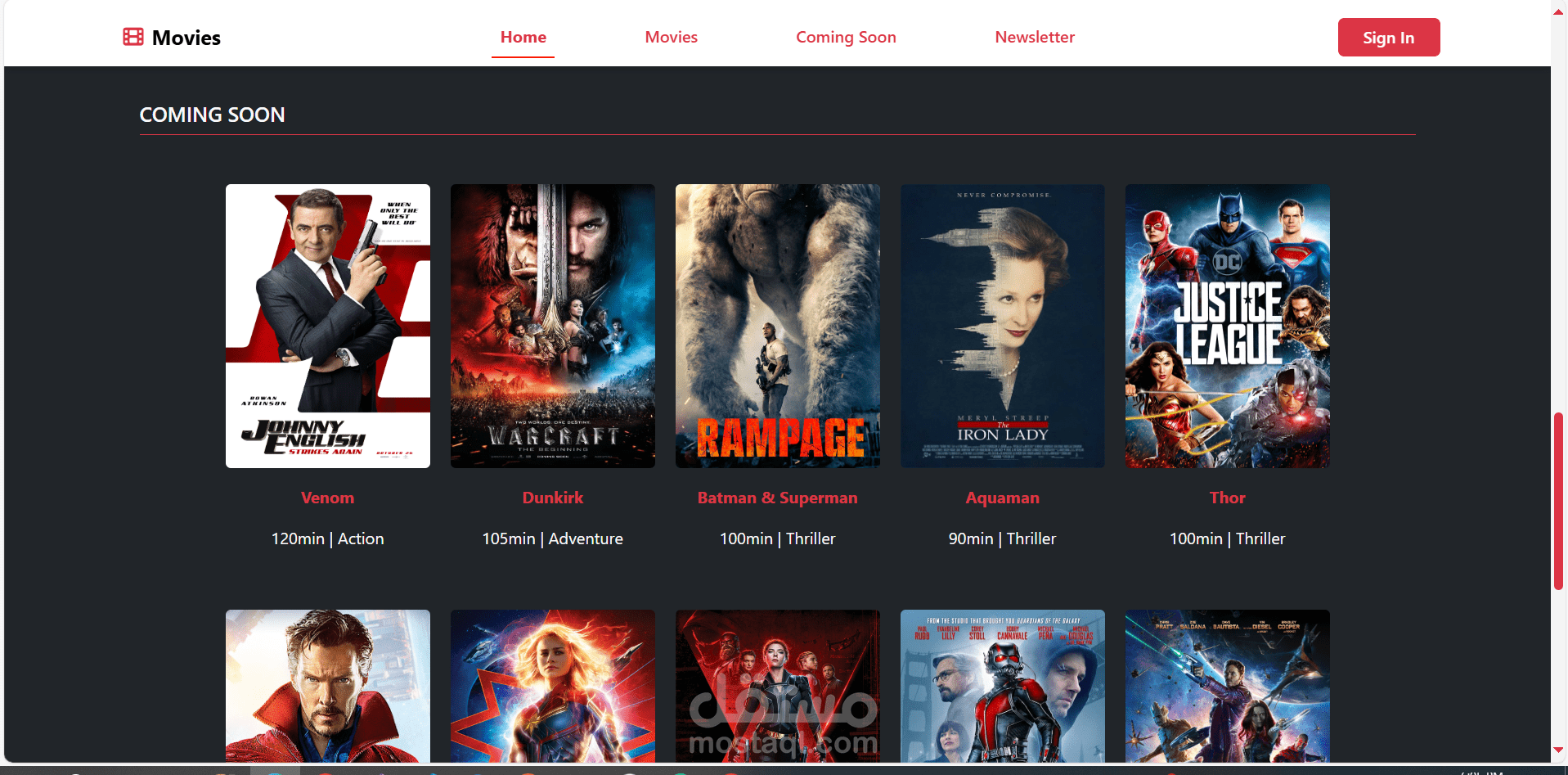This screenshot has width=1568, height=775.
Task: Click the film reel logo icon
Action: point(133,37)
